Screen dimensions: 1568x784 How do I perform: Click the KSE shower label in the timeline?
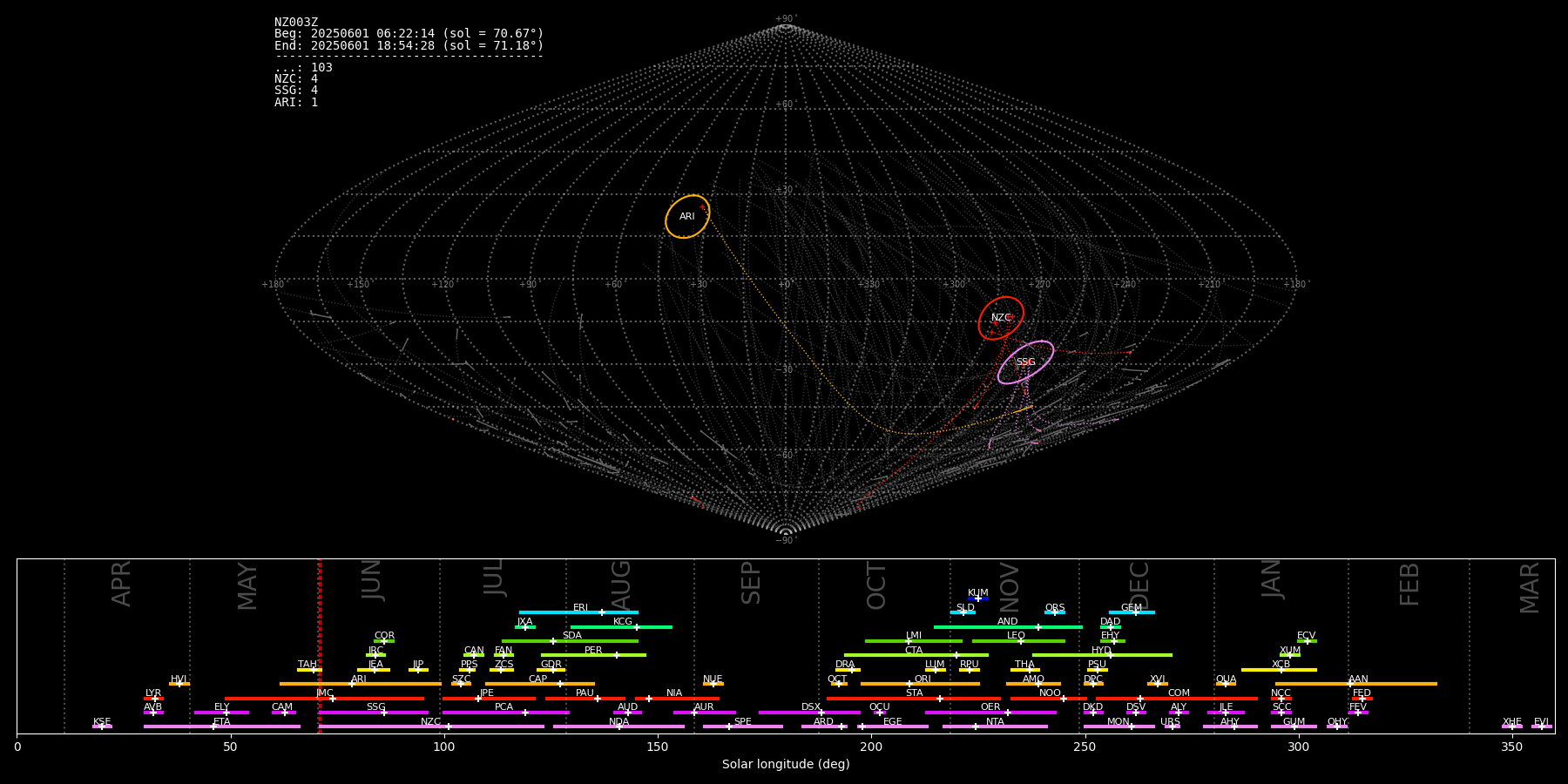click(x=102, y=722)
